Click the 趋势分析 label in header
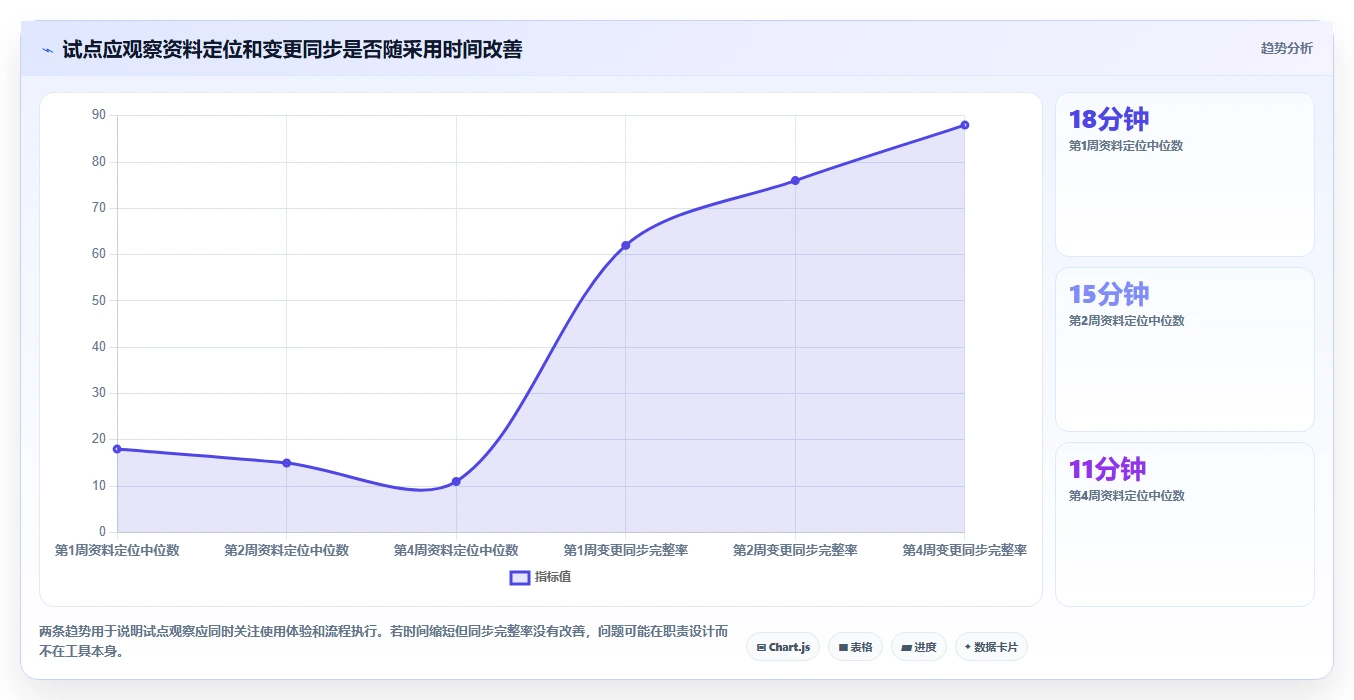Screen dimensions: 1354x700 tap(1286, 48)
